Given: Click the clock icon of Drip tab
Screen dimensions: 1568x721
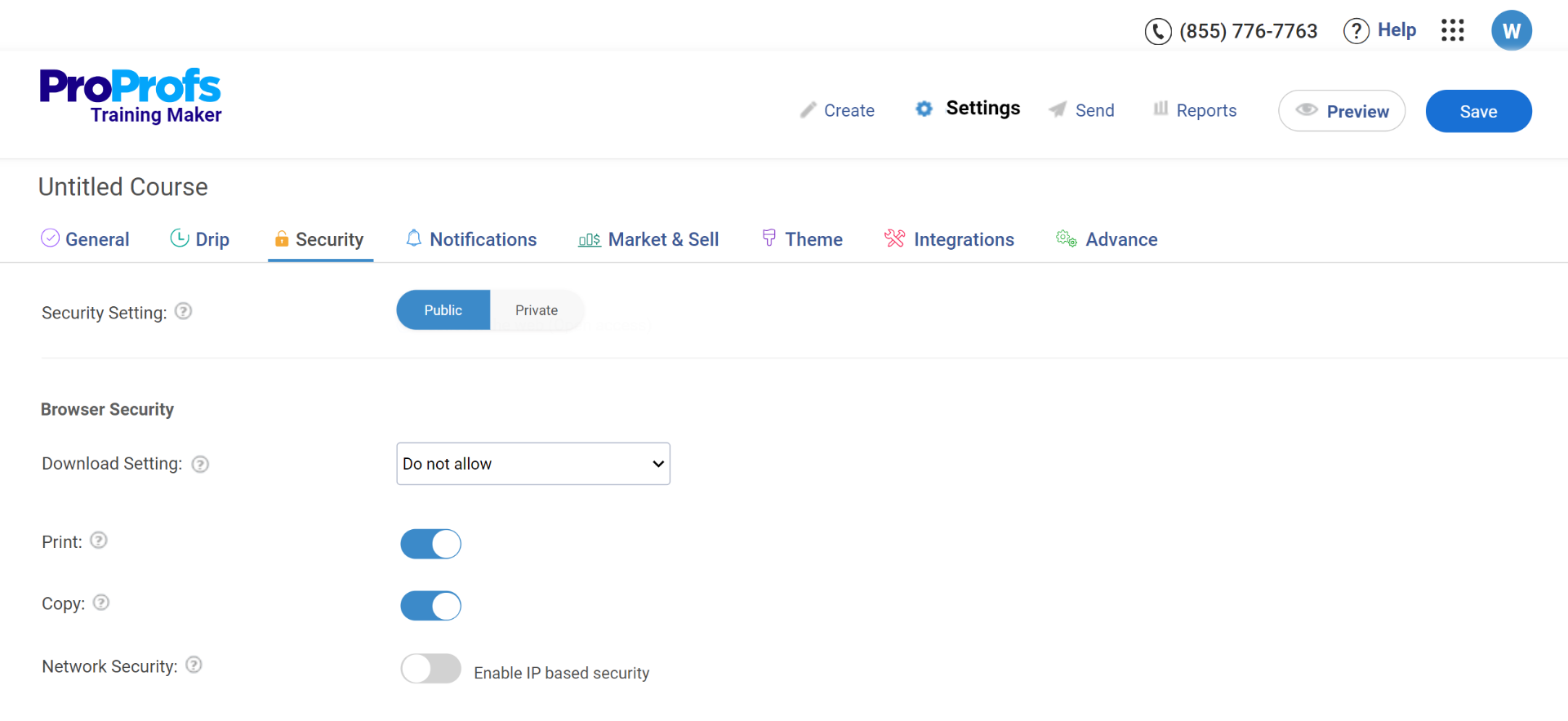Looking at the screenshot, I should click(179, 238).
